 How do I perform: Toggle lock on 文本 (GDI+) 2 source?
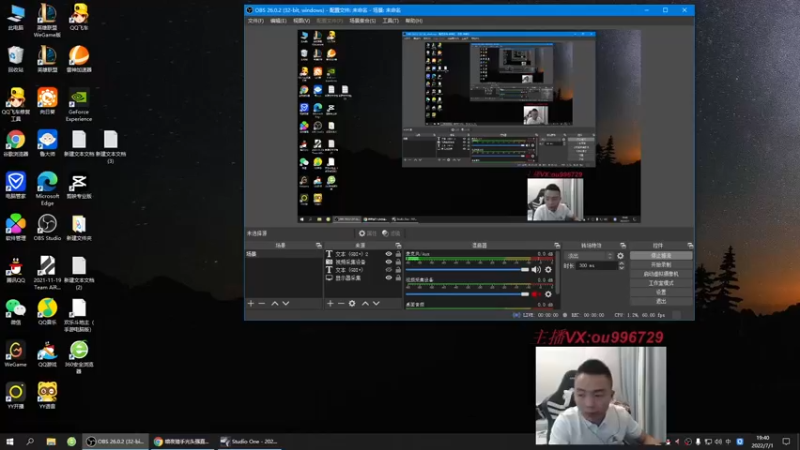(x=398, y=254)
